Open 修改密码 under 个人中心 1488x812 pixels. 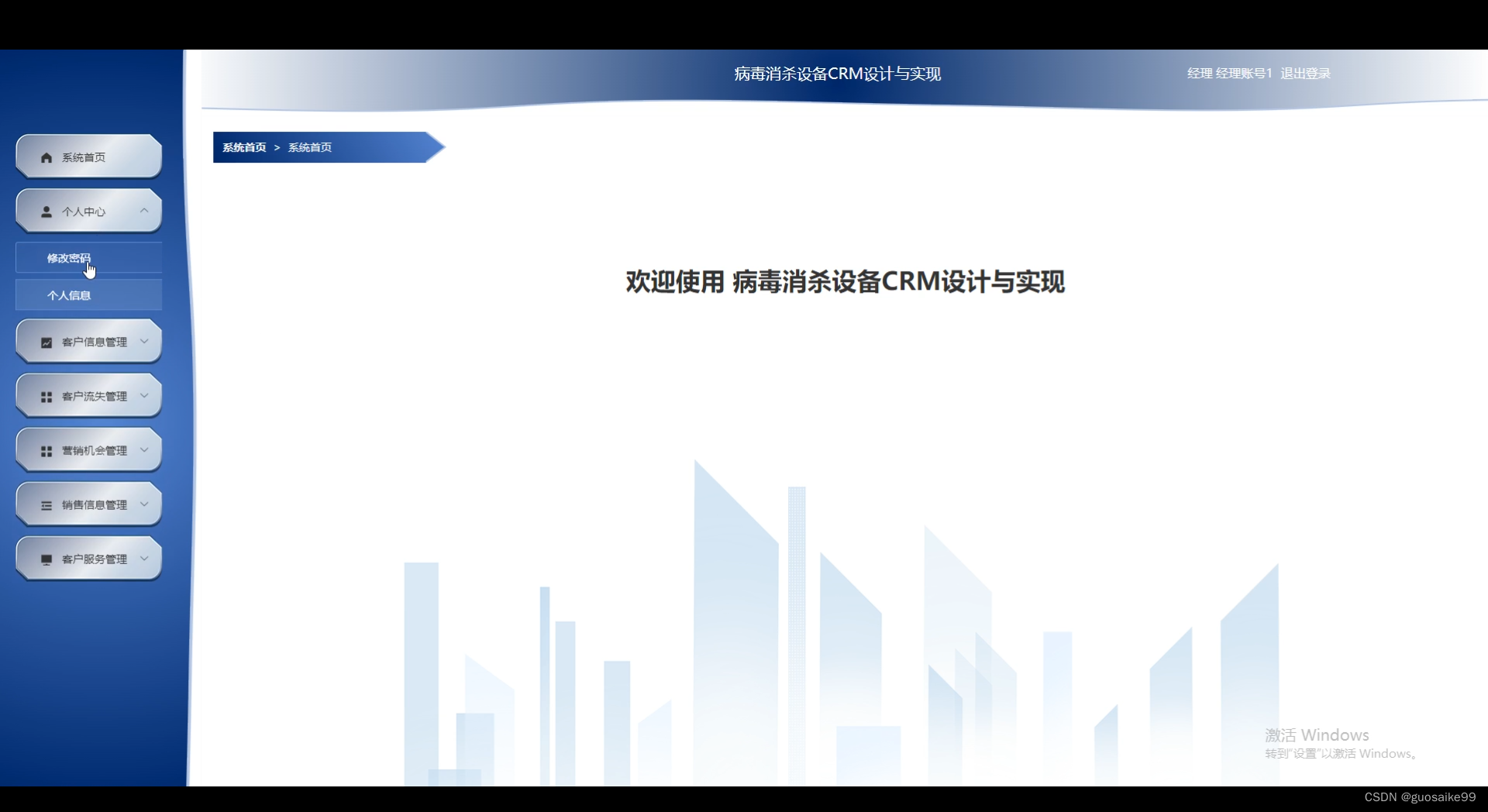coord(68,257)
